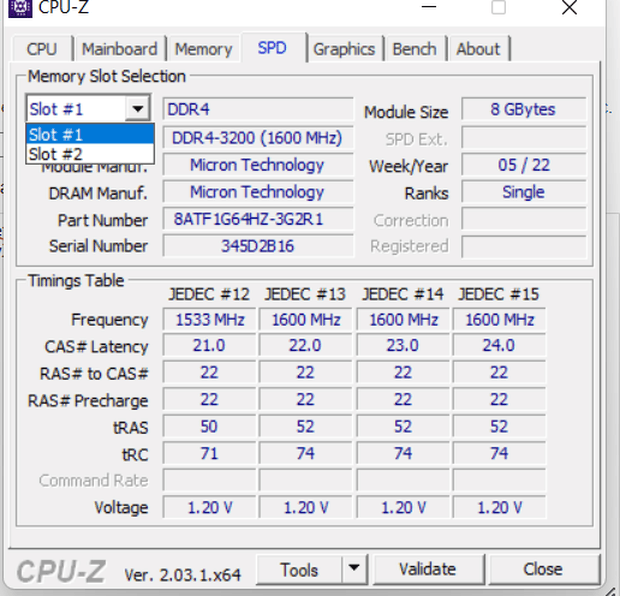Image resolution: width=620 pixels, height=596 pixels.
Task: Switch to the CPU tab
Action: point(42,49)
